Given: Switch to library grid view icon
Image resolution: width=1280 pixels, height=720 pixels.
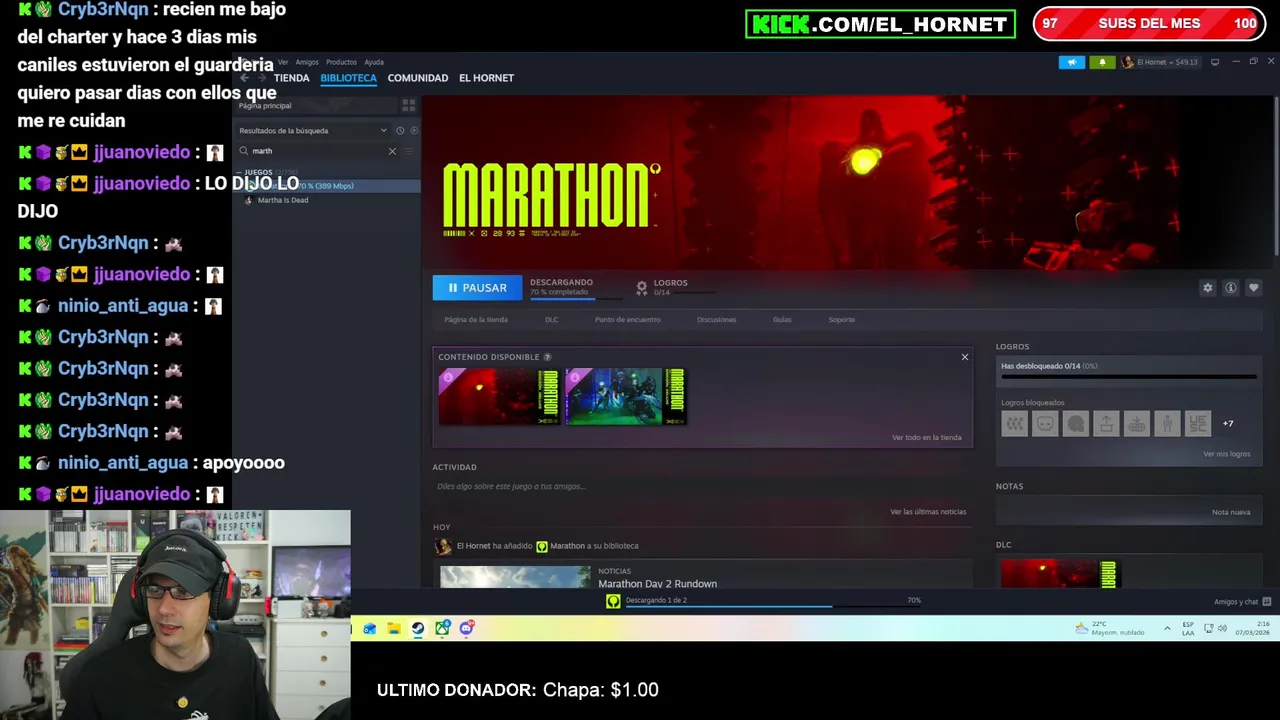Looking at the screenshot, I should point(408,105).
